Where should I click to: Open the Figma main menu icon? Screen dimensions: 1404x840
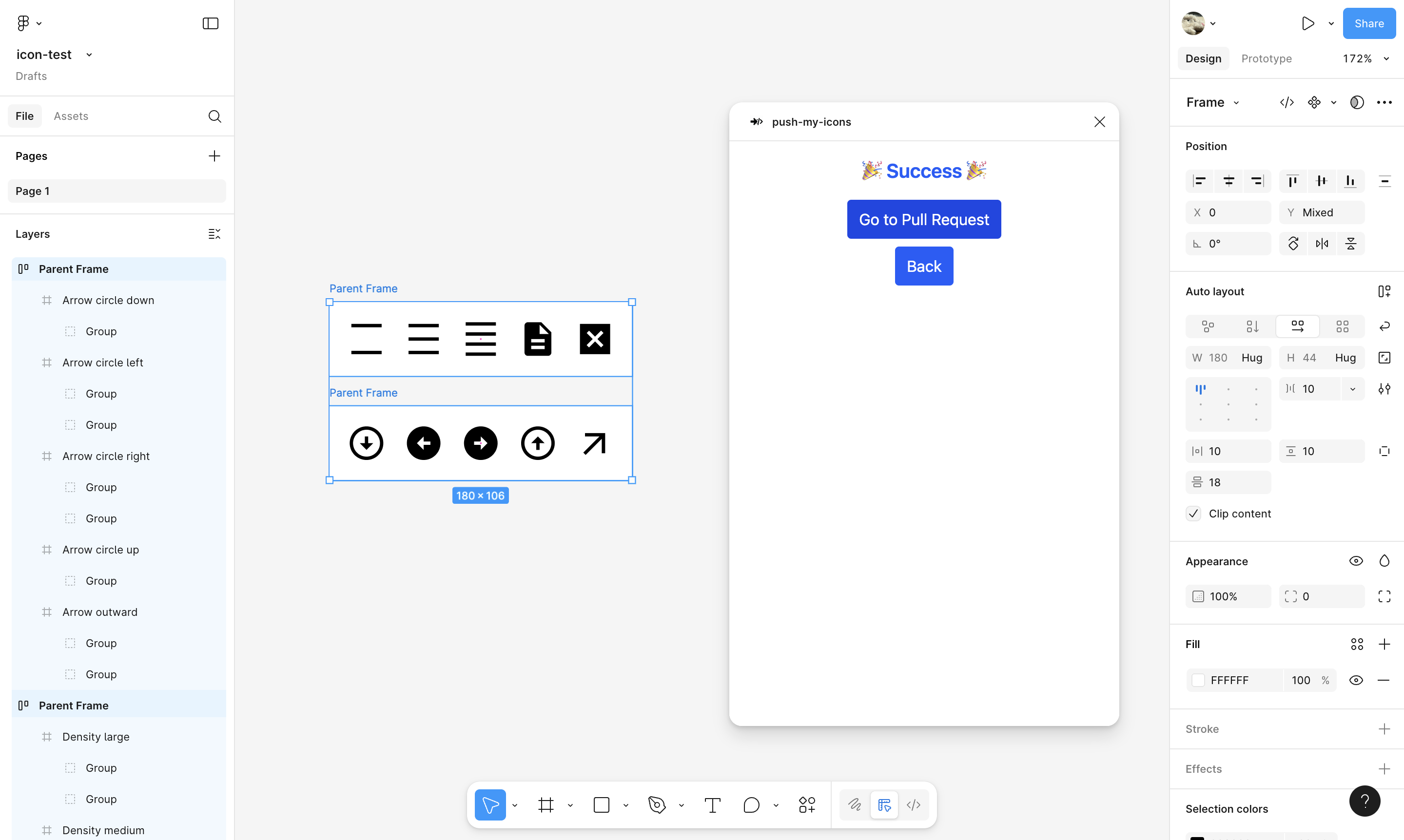click(x=22, y=23)
